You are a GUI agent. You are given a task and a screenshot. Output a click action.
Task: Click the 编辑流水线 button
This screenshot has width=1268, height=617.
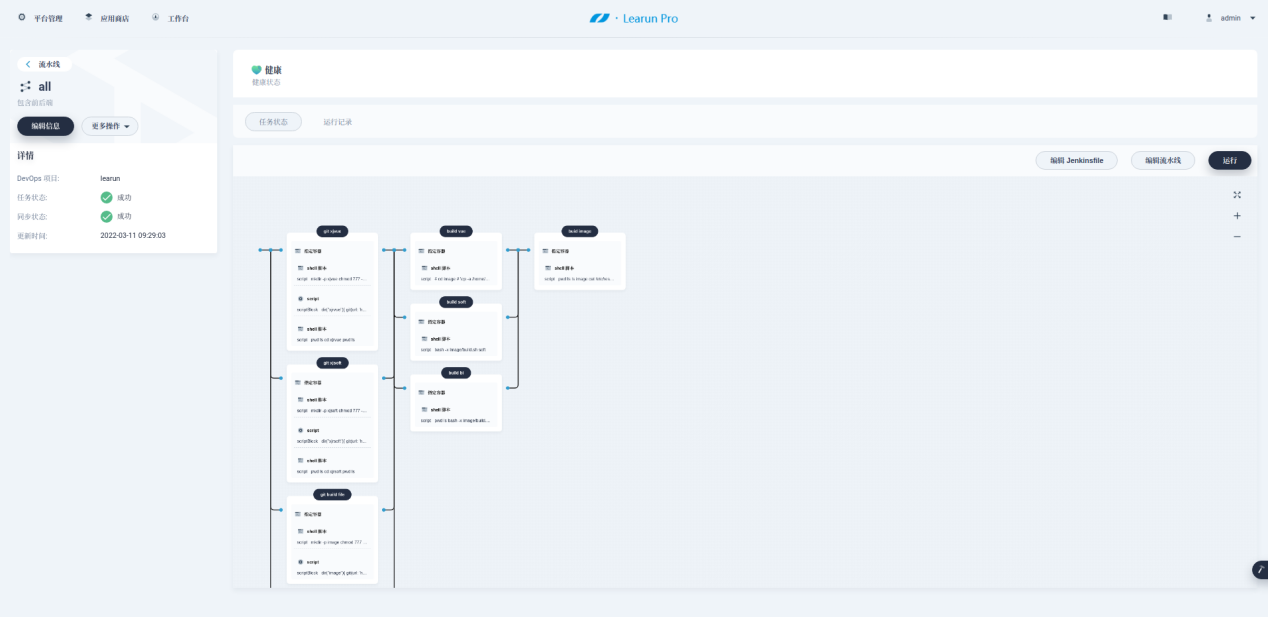coord(1163,160)
